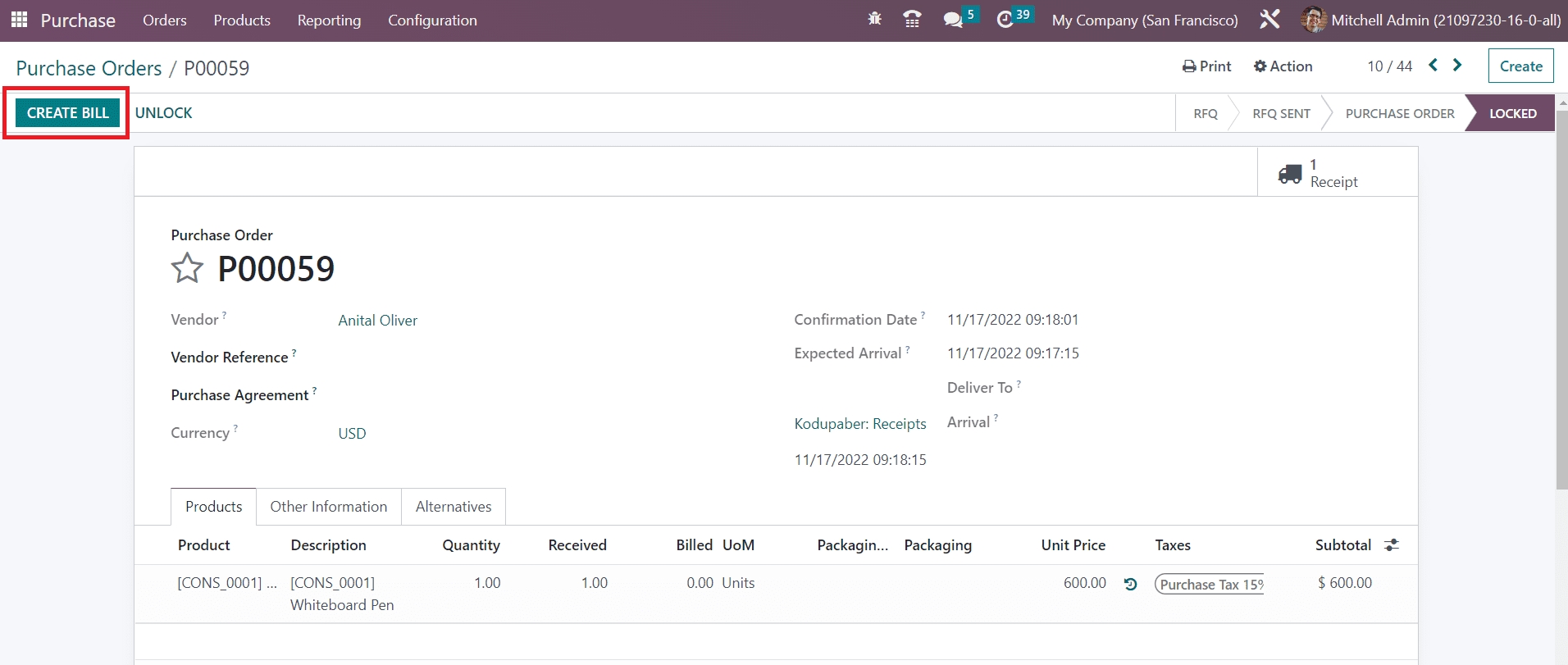Open the Print dropdown menu

click(1206, 66)
